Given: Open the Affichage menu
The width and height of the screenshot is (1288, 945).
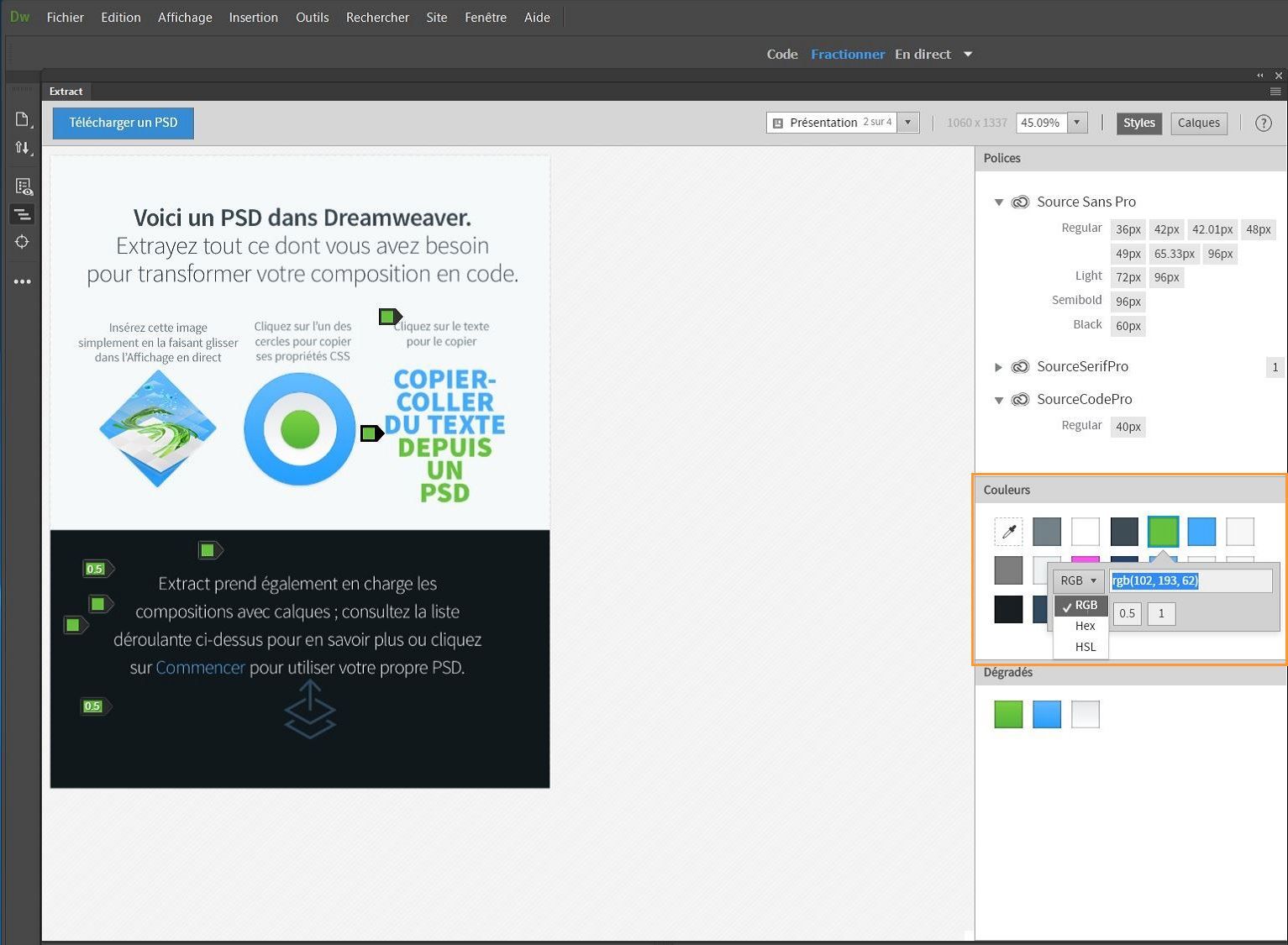Looking at the screenshot, I should (x=185, y=17).
